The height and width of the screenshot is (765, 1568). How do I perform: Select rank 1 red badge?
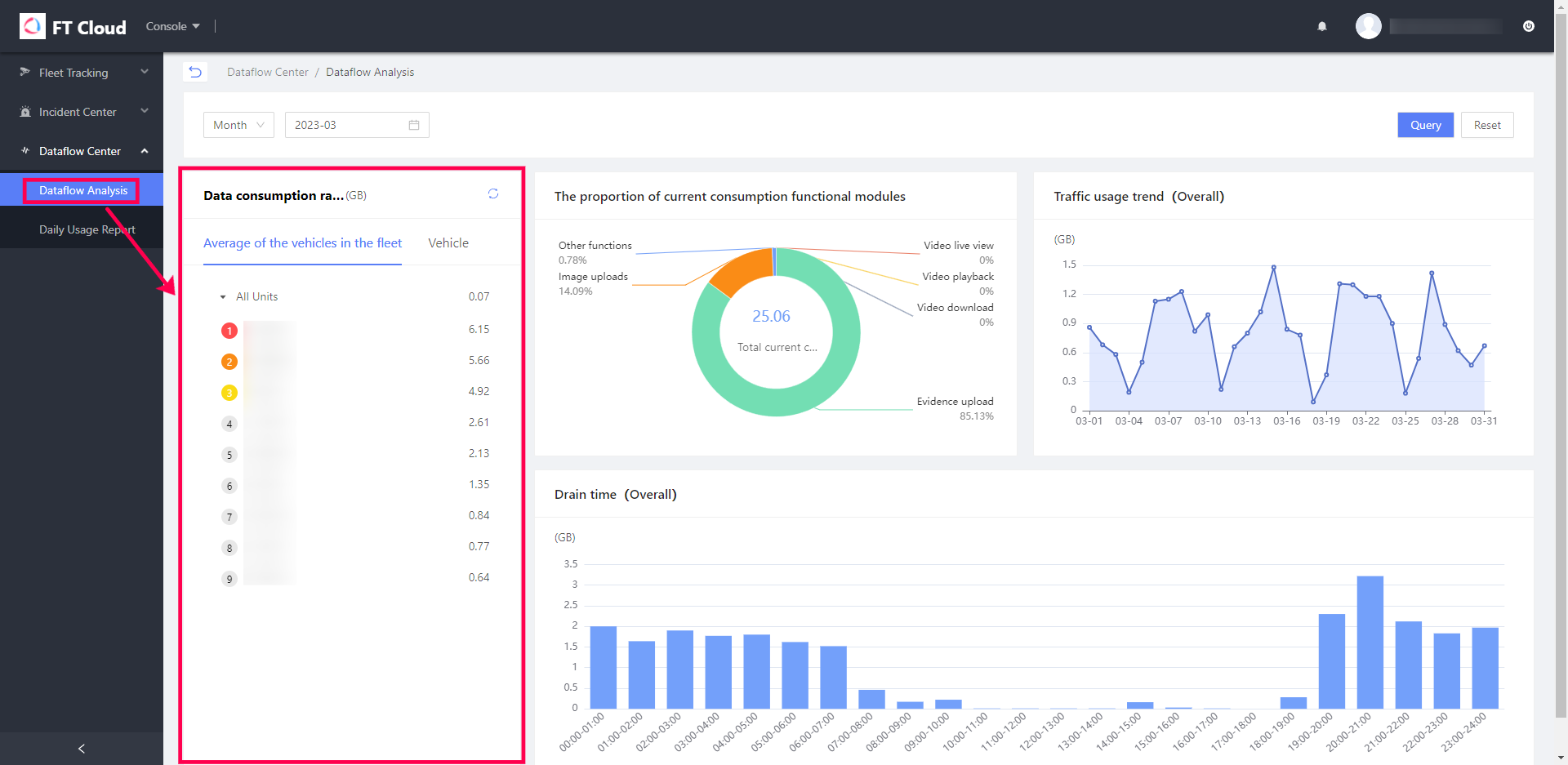pos(229,331)
